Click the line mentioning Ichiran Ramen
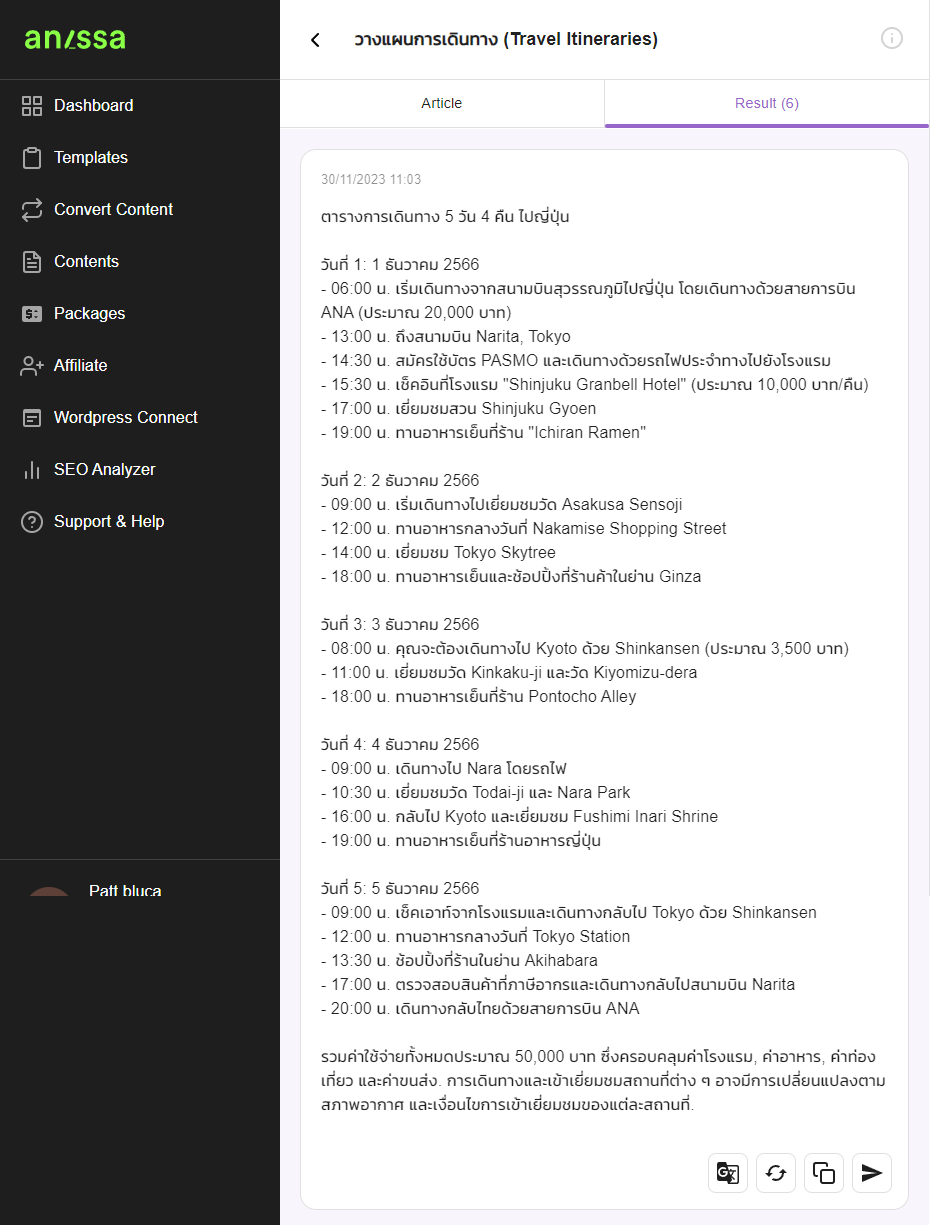Image resolution: width=930 pixels, height=1225 pixels. (x=484, y=432)
